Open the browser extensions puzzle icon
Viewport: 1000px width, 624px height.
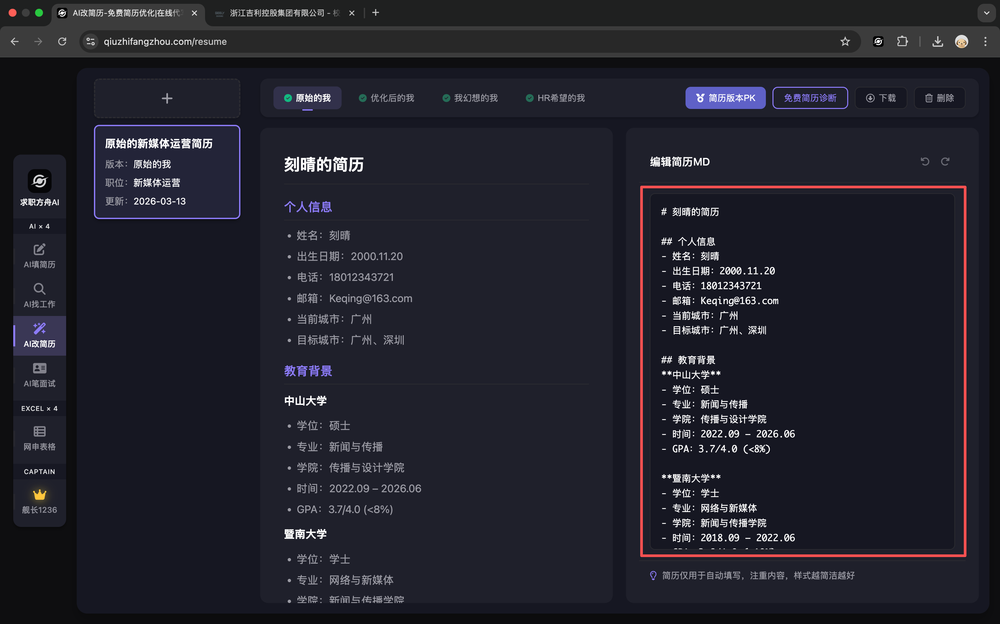pos(903,41)
